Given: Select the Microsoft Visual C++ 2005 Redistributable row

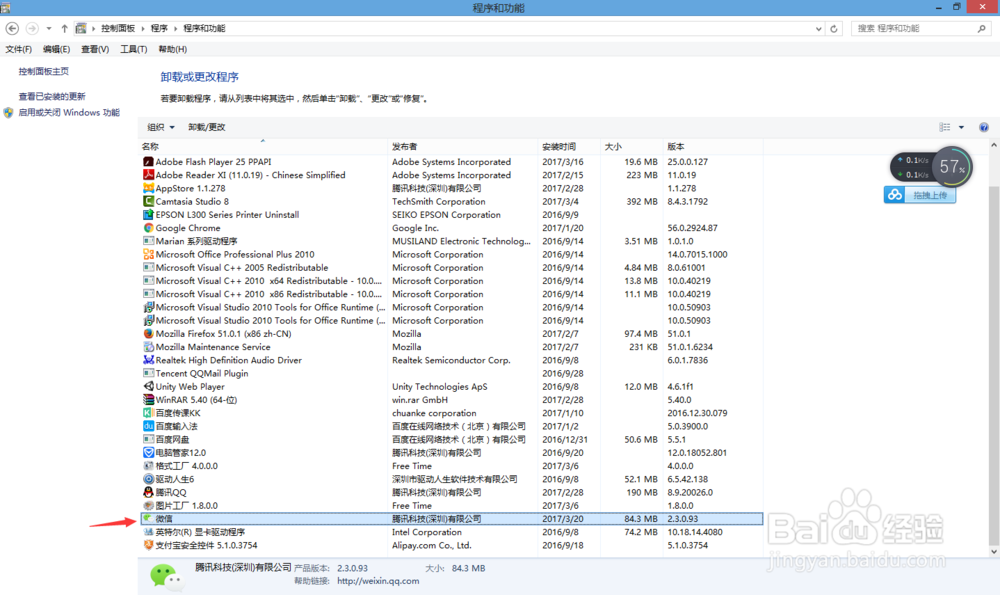Looking at the screenshot, I should point(452,268).
